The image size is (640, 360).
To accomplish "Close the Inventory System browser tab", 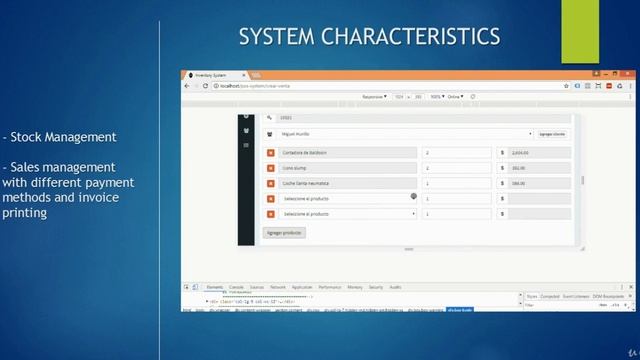I will (244, 76).
